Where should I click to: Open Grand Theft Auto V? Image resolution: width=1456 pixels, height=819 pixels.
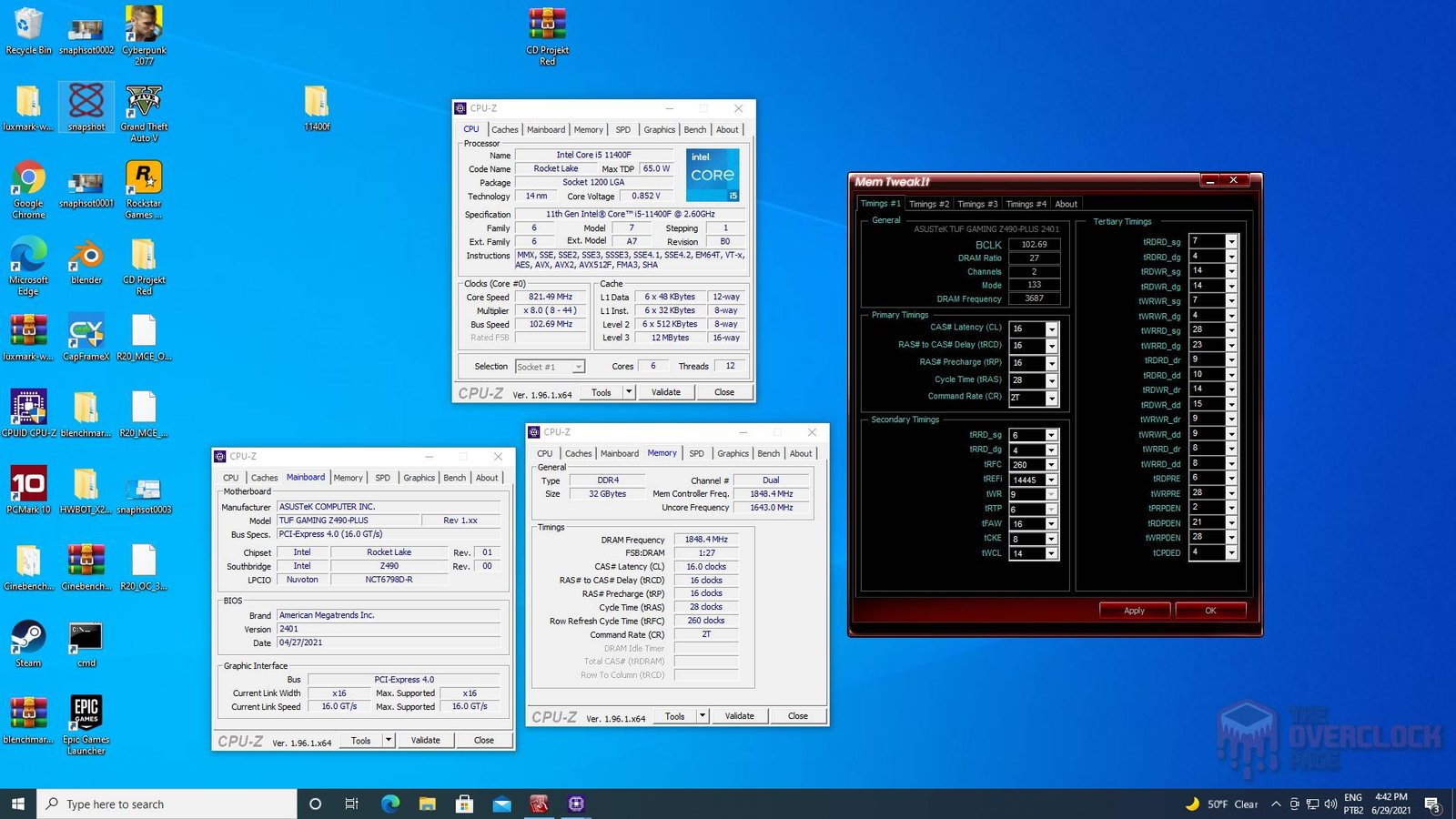[x=144, y=100]
